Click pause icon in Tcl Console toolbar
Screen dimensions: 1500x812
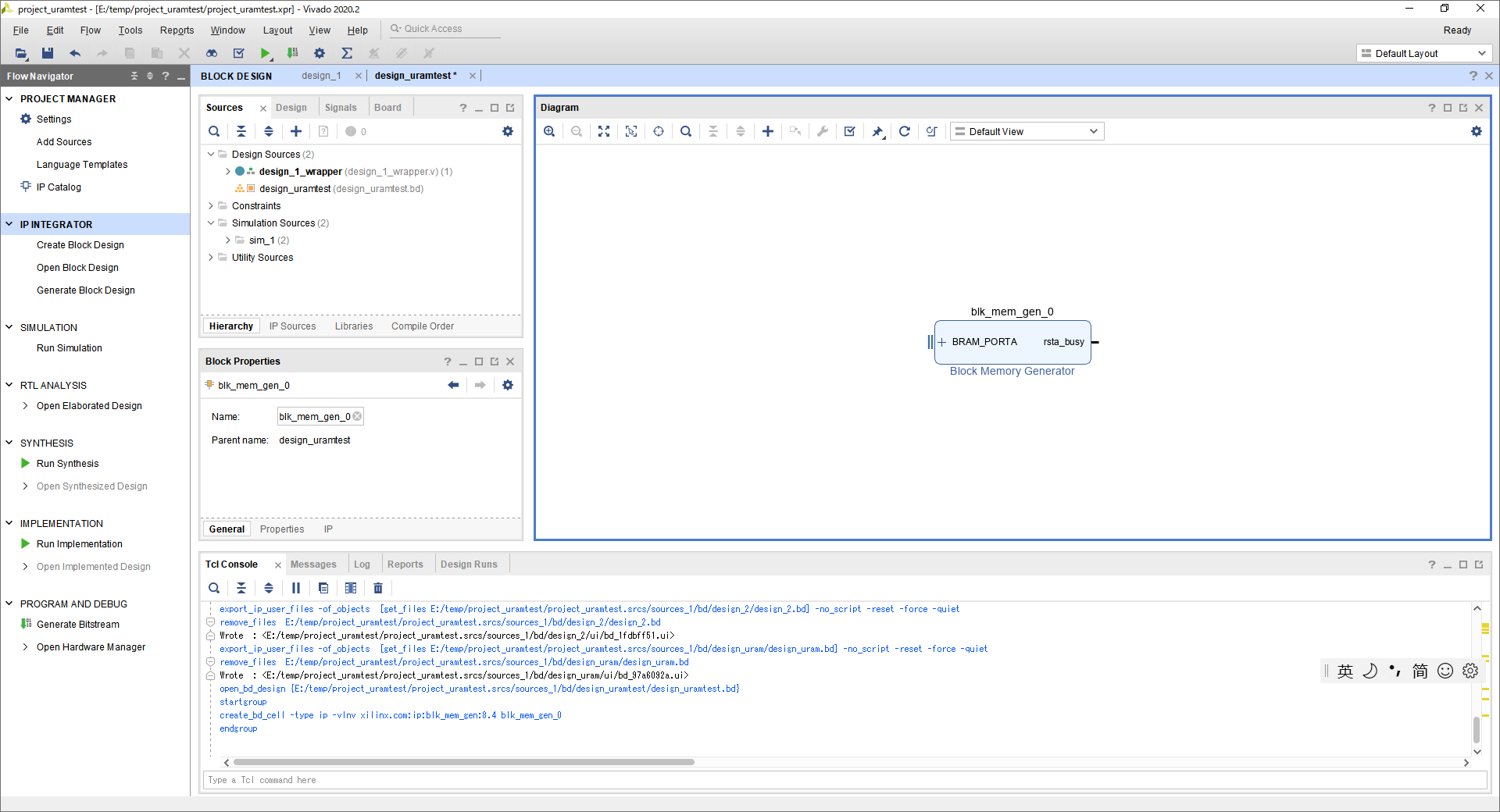coord(296,588)
